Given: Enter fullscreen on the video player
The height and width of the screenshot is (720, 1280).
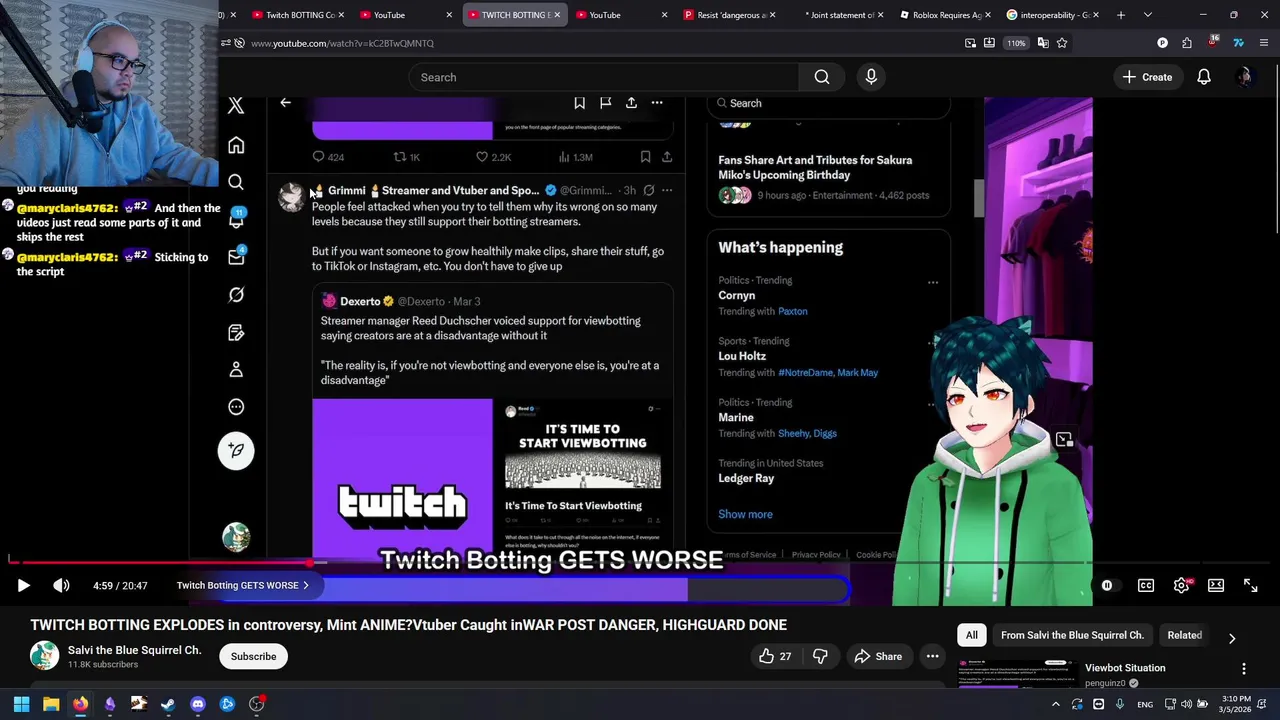Looking at the screenshot, I should (x=1250, y=586).
